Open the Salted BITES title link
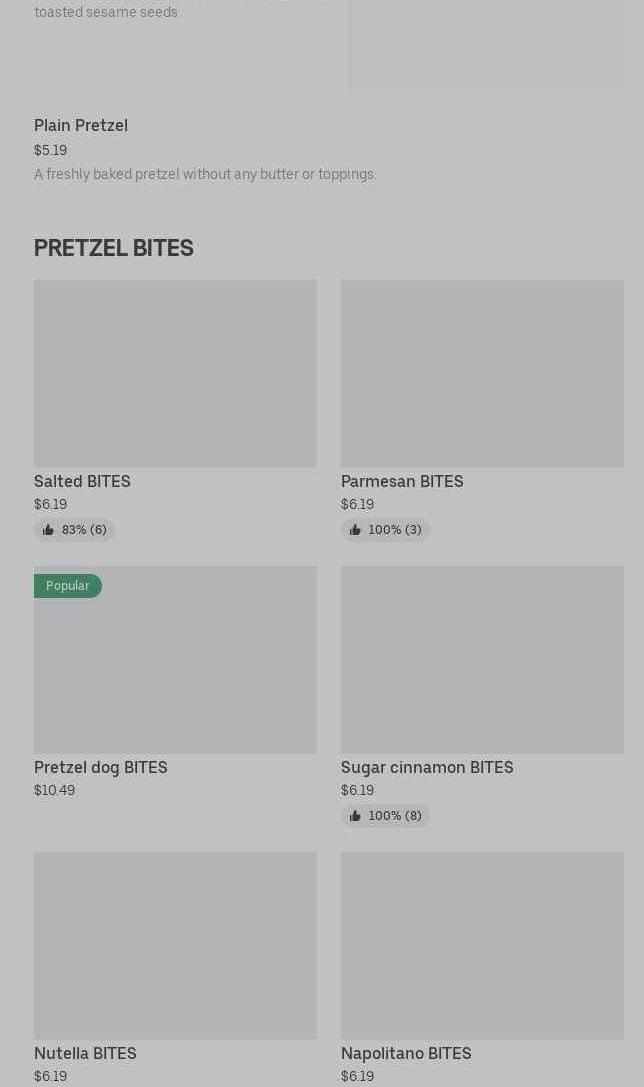Screen dimensions: 644x1087 click(82, 481)
